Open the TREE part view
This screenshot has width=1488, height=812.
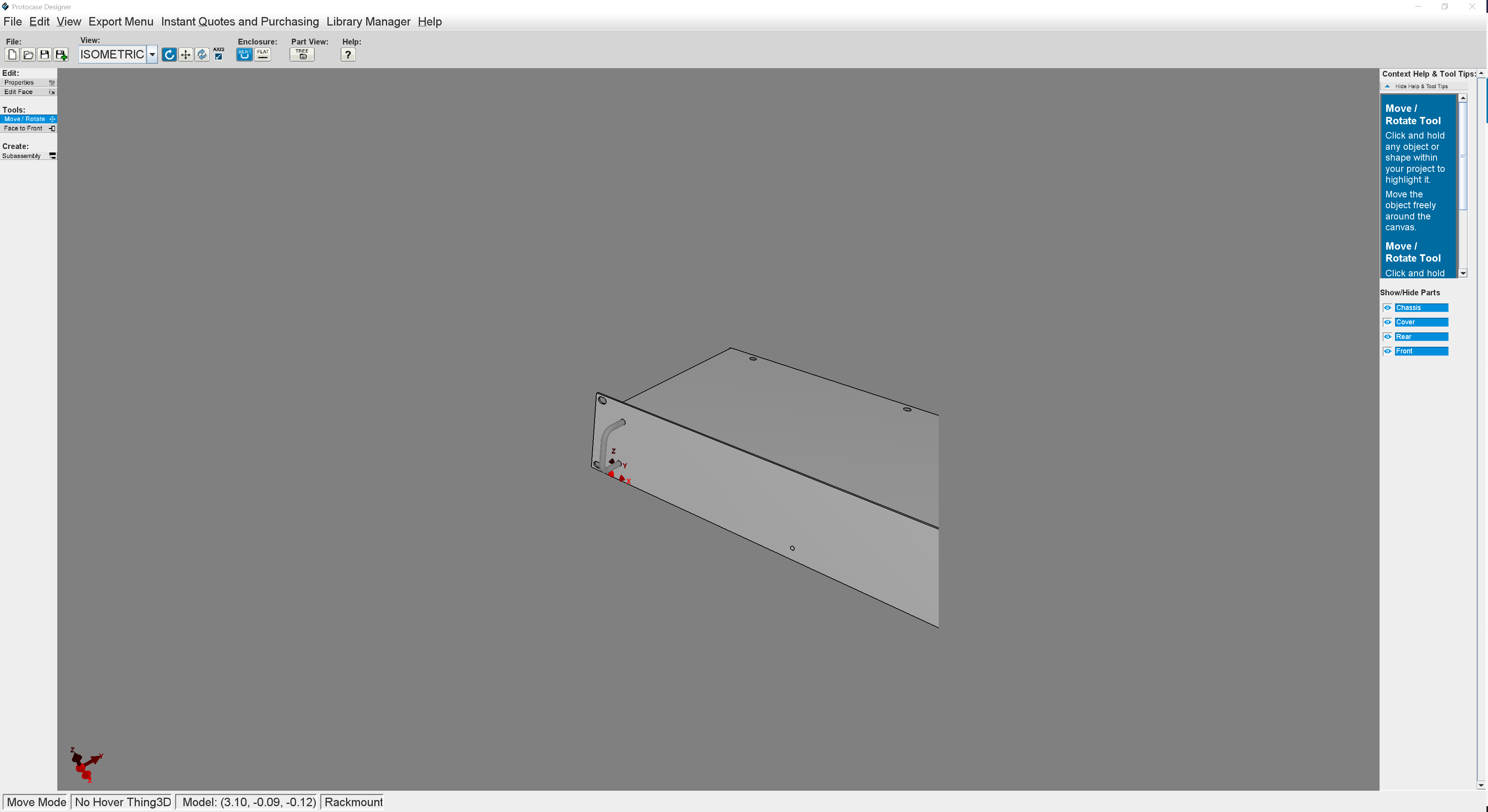coord(302,54)
